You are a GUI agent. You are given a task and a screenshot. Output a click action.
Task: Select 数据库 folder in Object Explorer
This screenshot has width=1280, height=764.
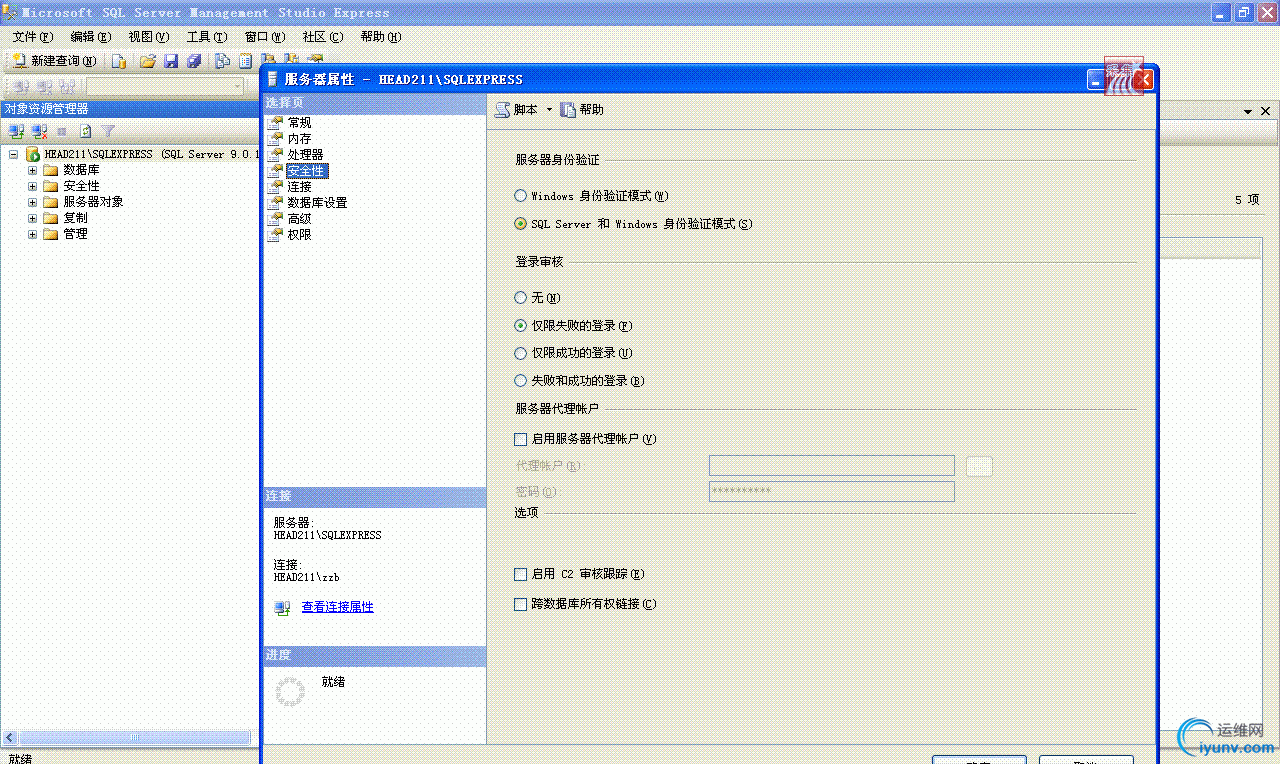81,170
